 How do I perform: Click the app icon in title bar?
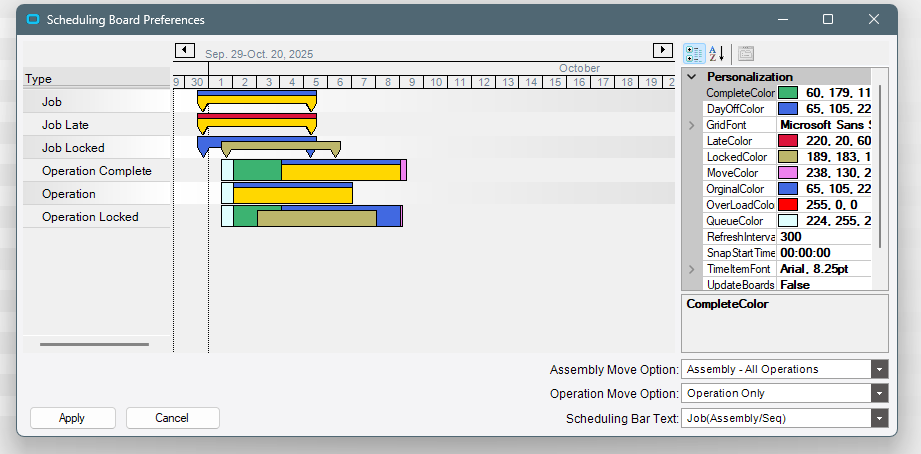pos(34,19)
